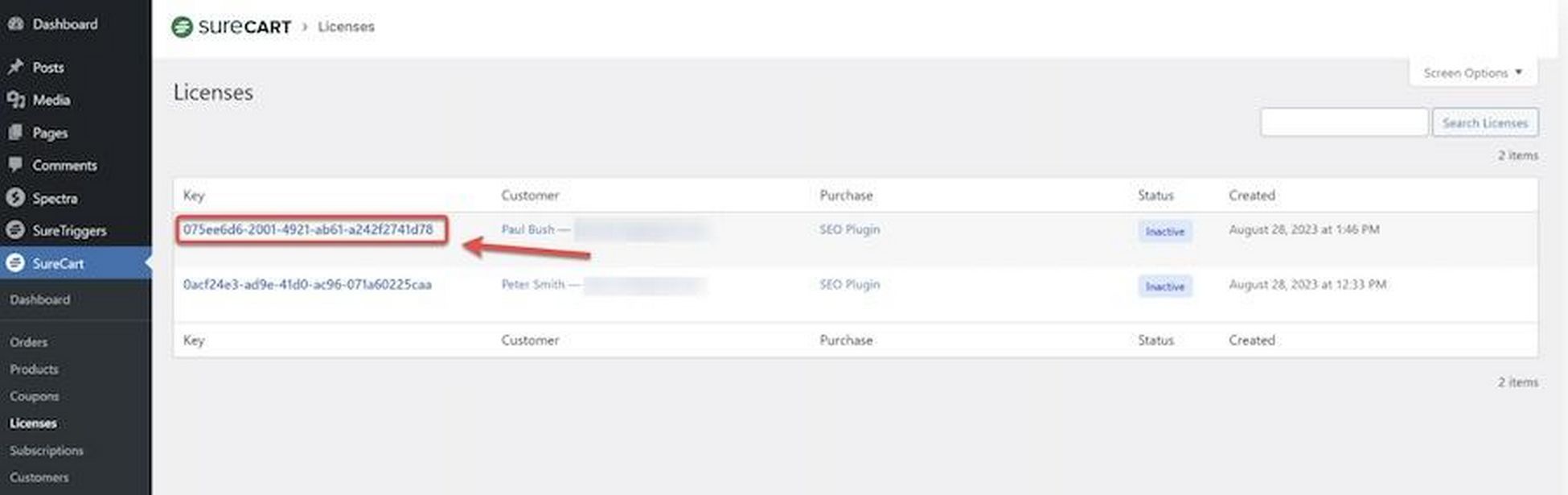1568x495 pixels.
Task: Click the Customer column footer label
Action: (530, 340)
